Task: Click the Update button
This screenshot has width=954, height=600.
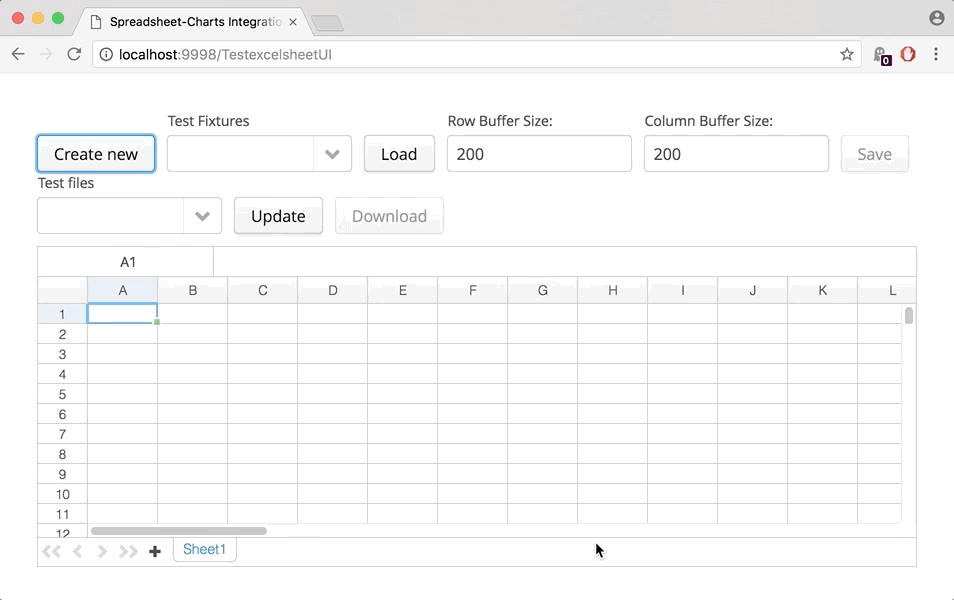Action: click(278, 216)
